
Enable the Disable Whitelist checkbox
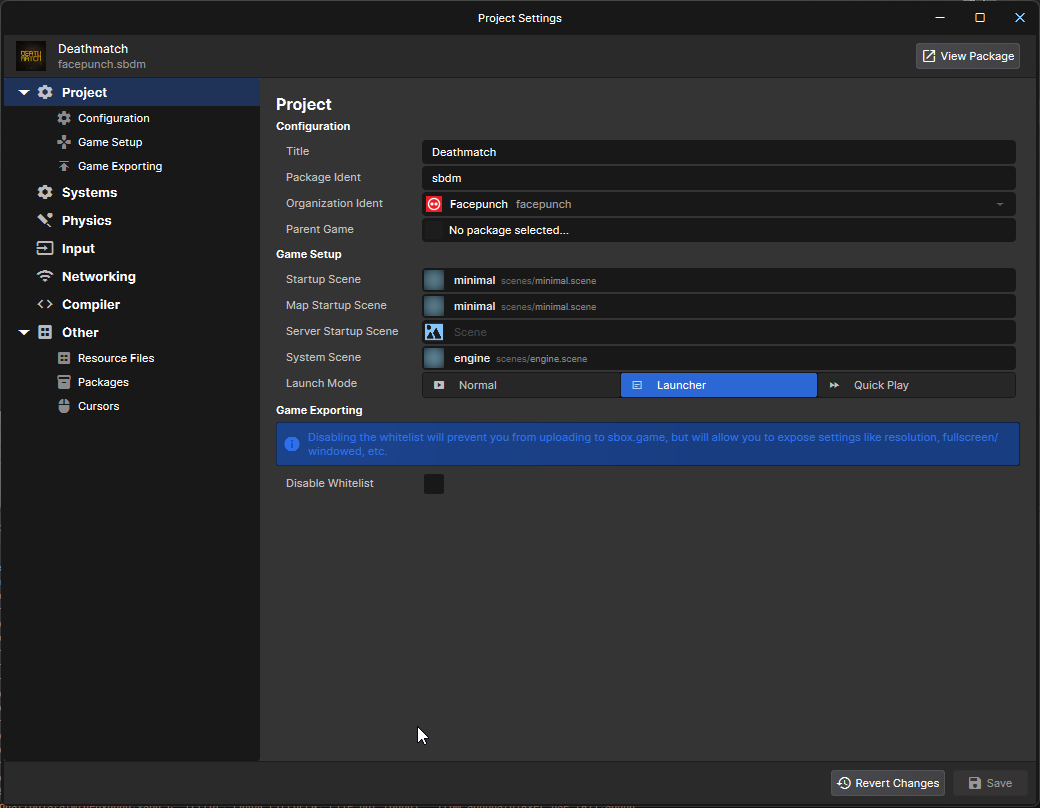click(x=434, y=484)
